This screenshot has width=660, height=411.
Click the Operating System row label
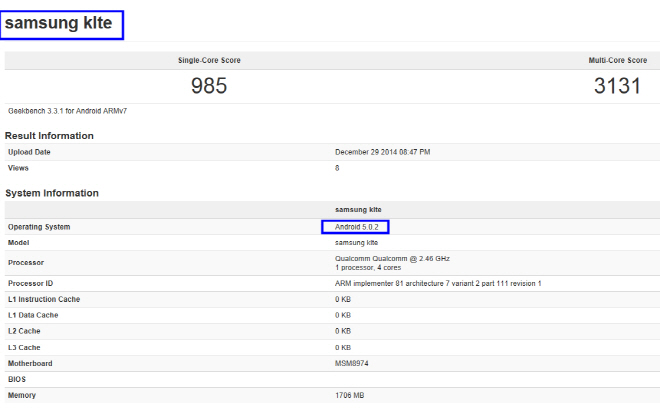39,227
